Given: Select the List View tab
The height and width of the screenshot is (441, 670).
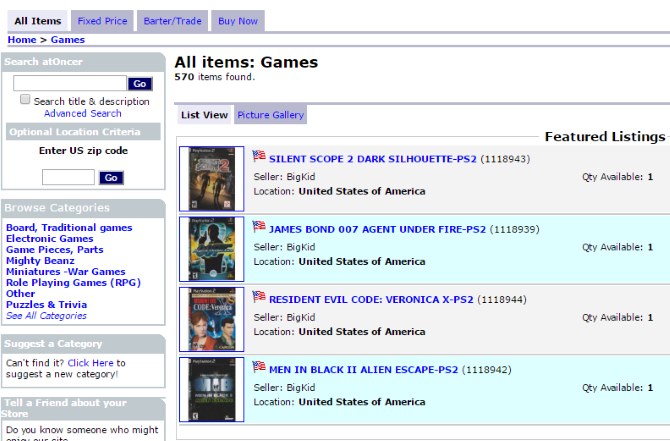Looking at the screenshot, I should click(x=204, y=115).
